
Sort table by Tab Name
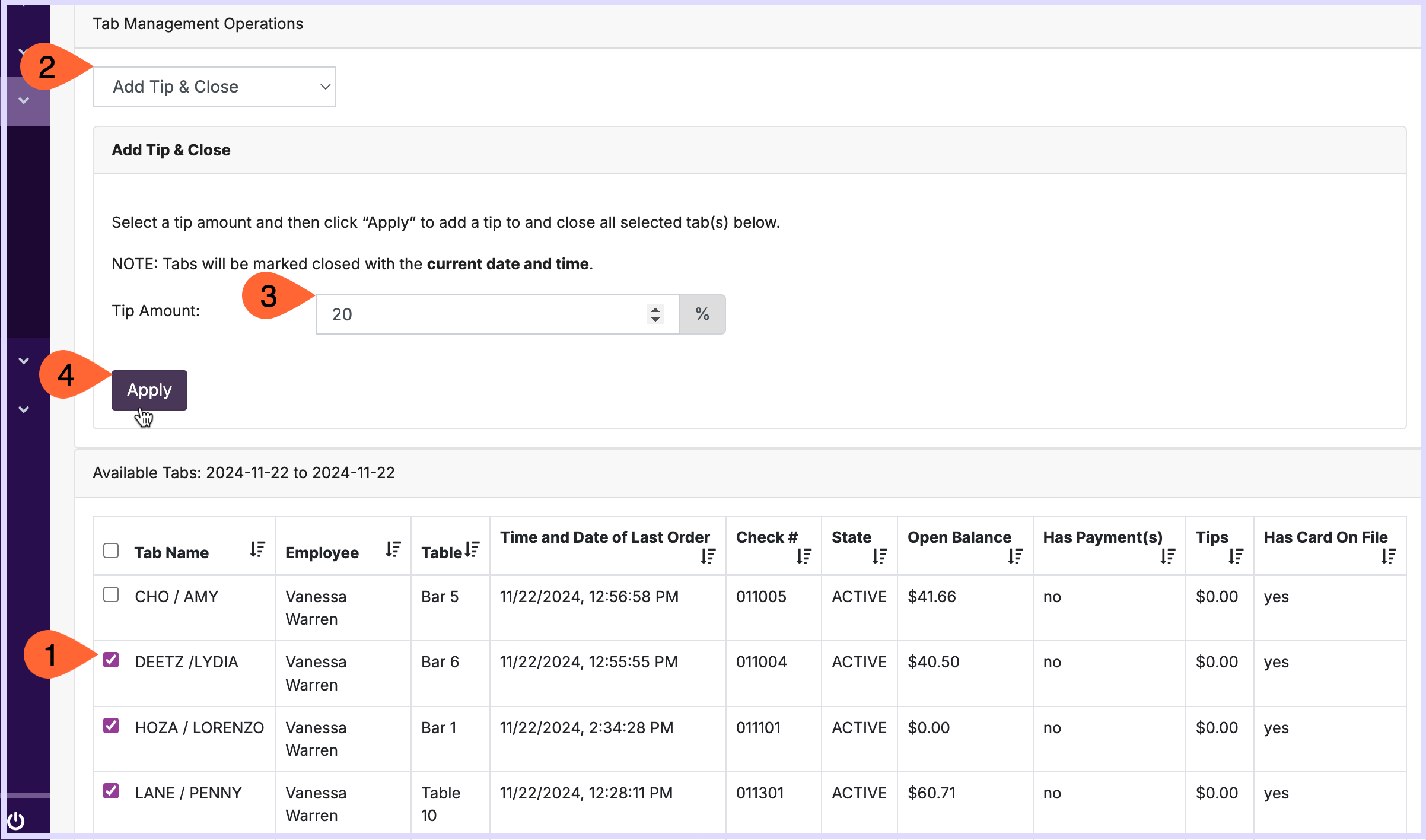[x=257, y=549]
